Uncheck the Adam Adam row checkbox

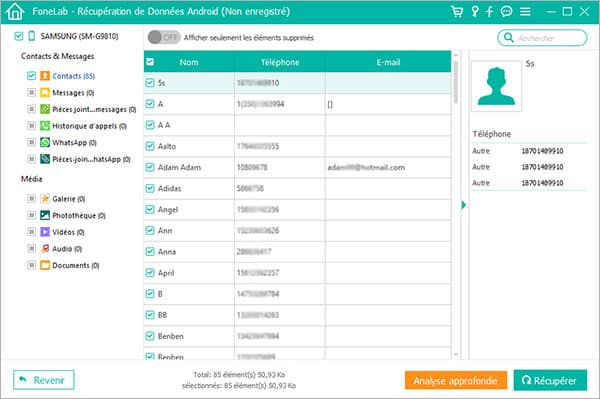[x=150, y=167]
